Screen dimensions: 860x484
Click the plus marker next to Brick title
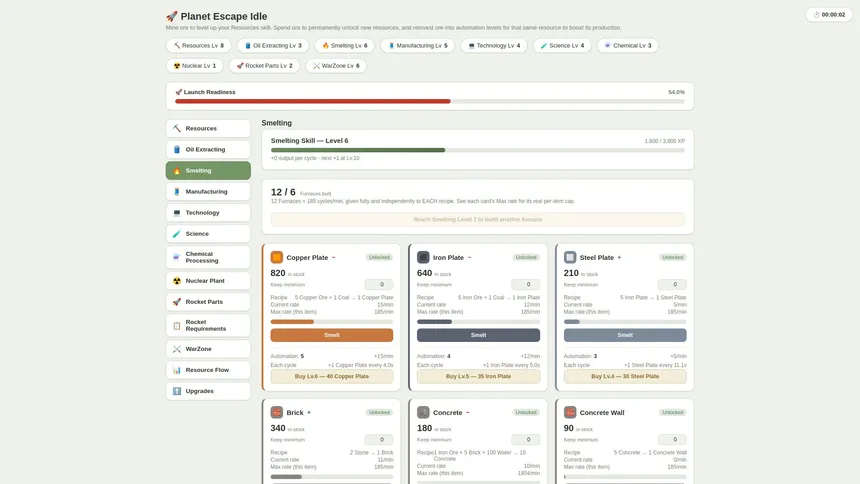tap(309, 413)
